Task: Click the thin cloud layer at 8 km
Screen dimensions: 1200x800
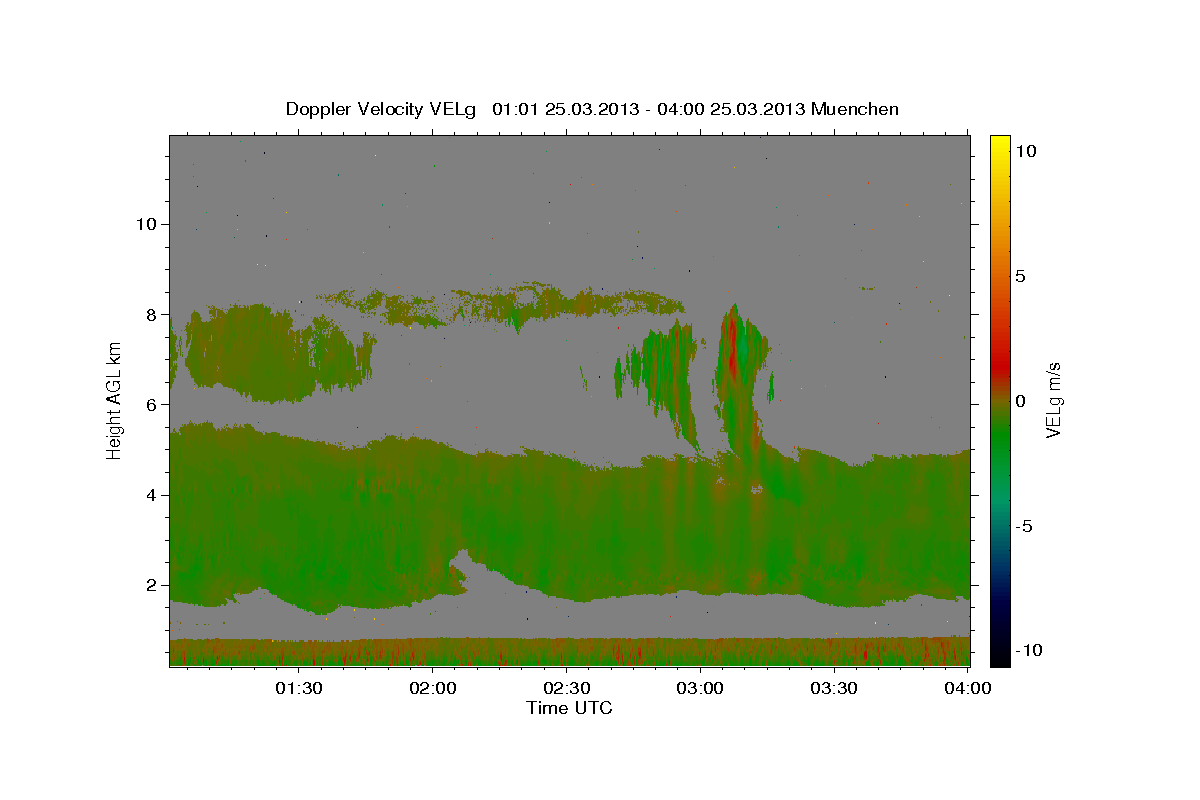Action: (x=500, y=303)
